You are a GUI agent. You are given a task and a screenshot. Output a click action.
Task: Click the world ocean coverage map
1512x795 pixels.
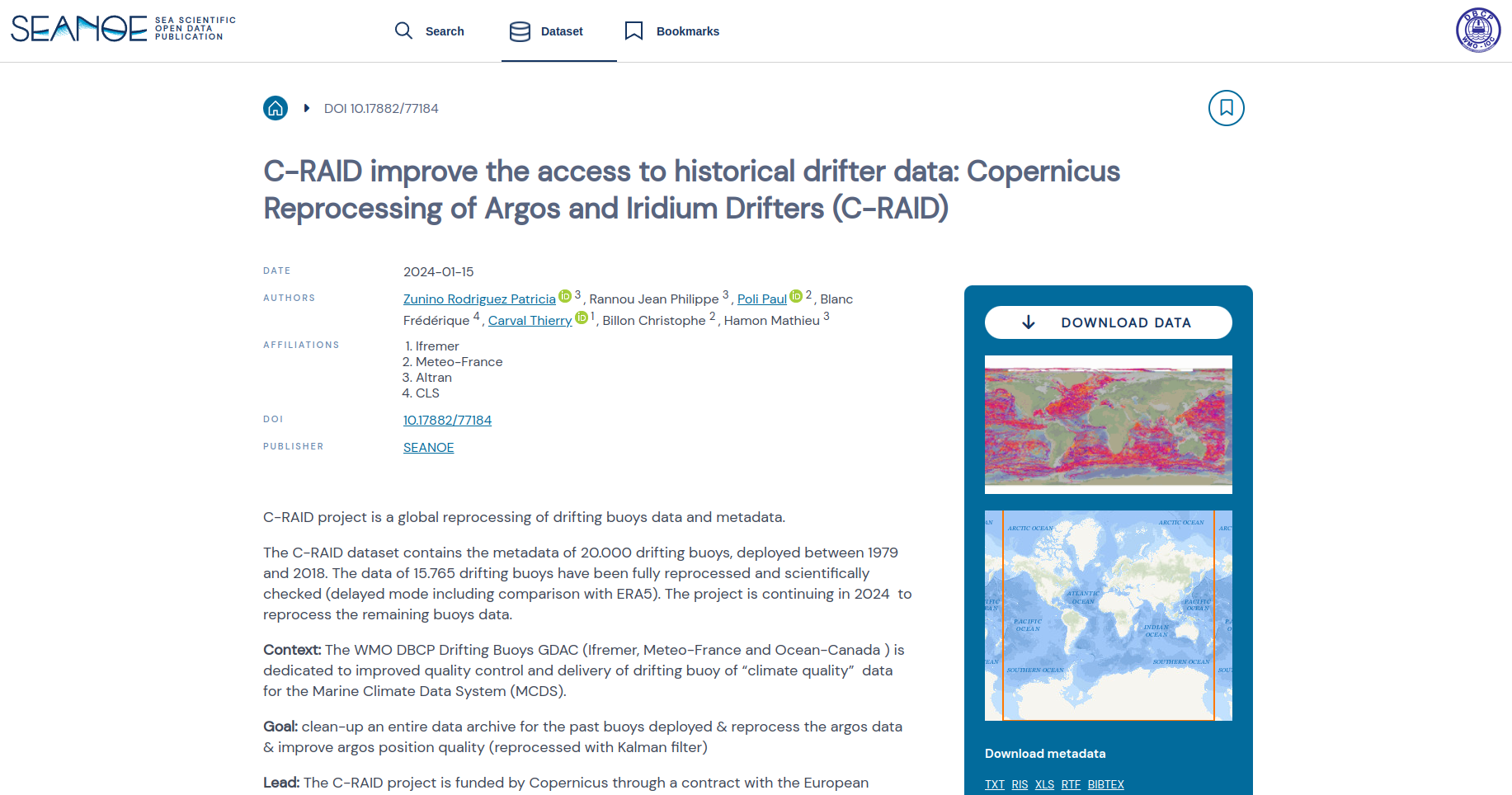point(1109,615)
